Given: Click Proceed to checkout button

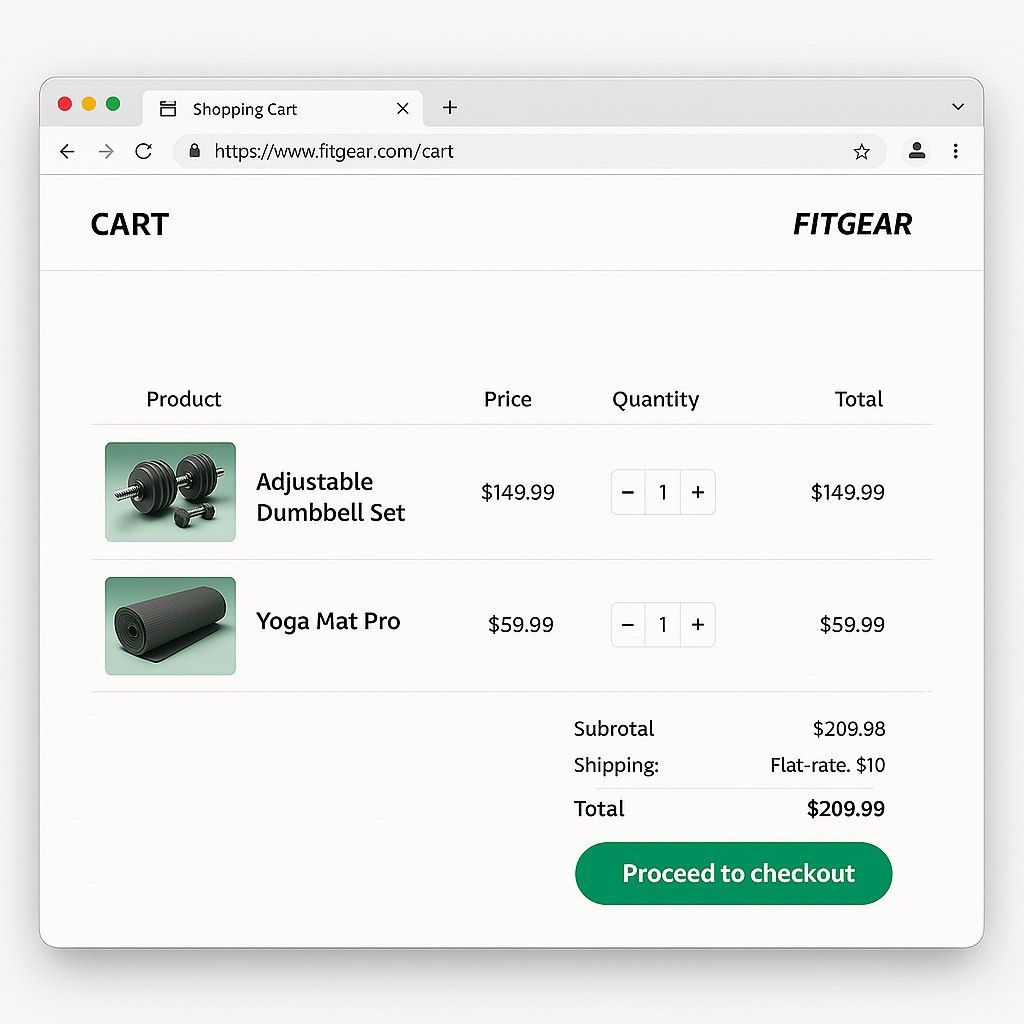Looking at the screenshot, I should (733, 873).
